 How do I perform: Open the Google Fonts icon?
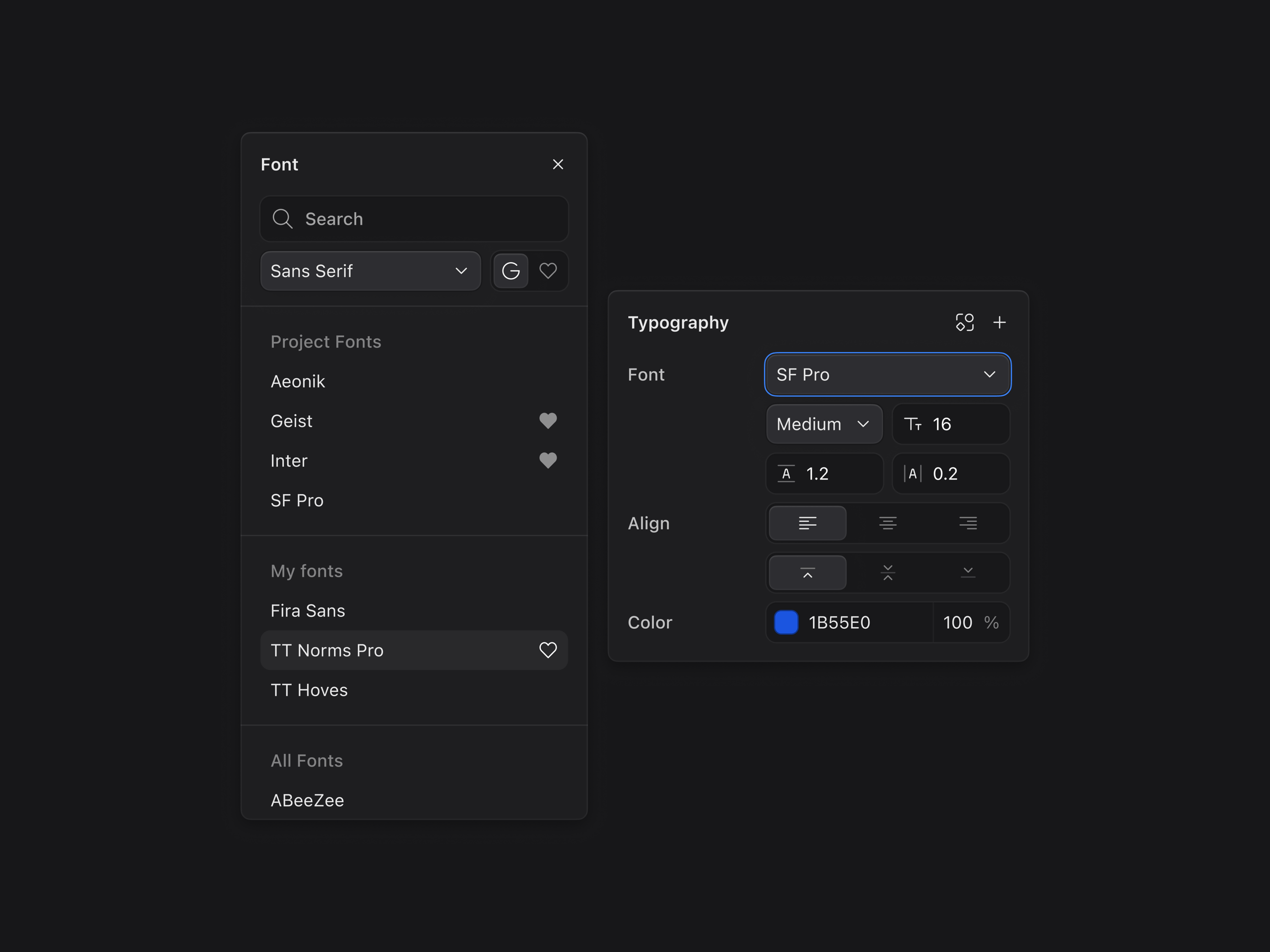(510, 270)
